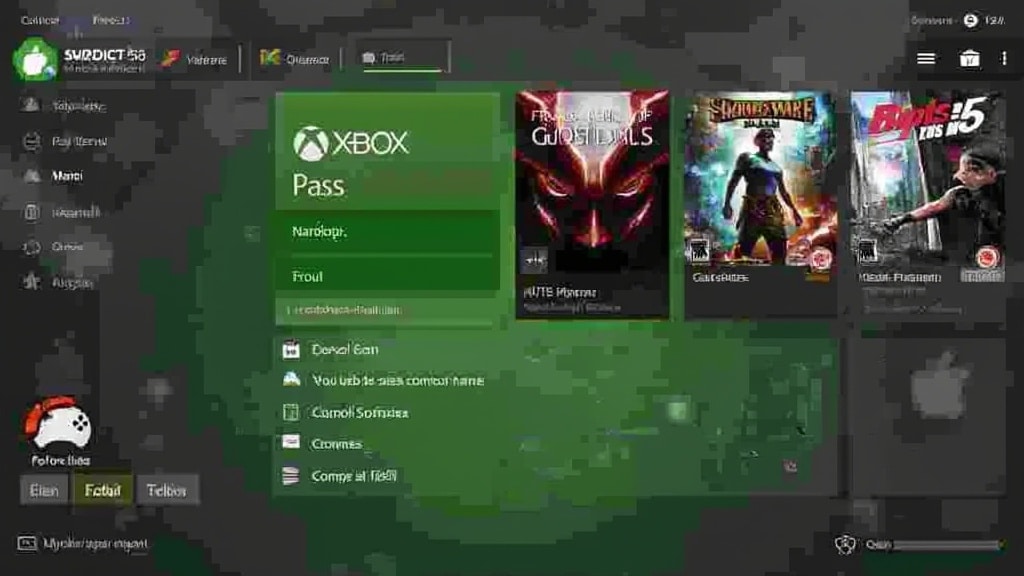
Task: Click the emblem icon beside bottom-right slider
Action: pyautogui.click(x=846, y=543)
